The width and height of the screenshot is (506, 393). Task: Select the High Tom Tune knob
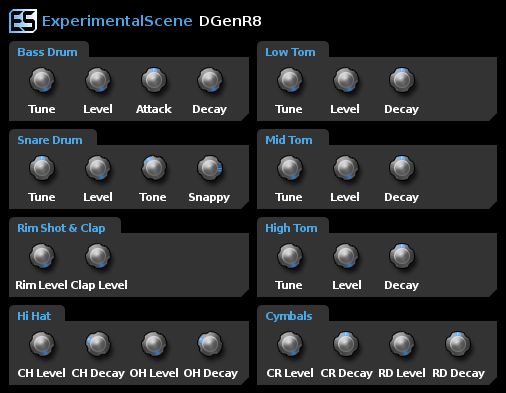point(290,256)
